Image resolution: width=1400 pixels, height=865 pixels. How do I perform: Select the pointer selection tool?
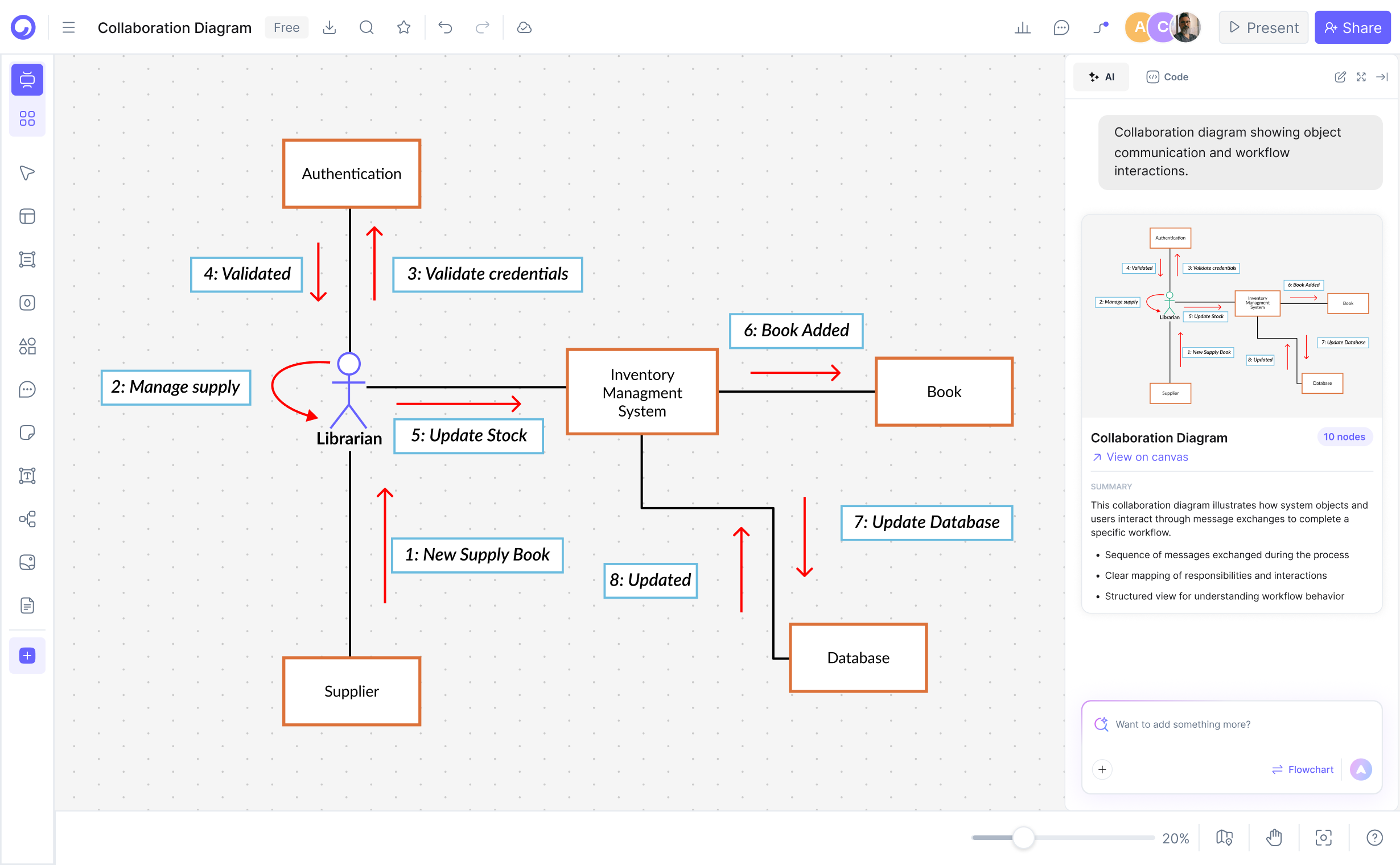[x=27, y=173]
